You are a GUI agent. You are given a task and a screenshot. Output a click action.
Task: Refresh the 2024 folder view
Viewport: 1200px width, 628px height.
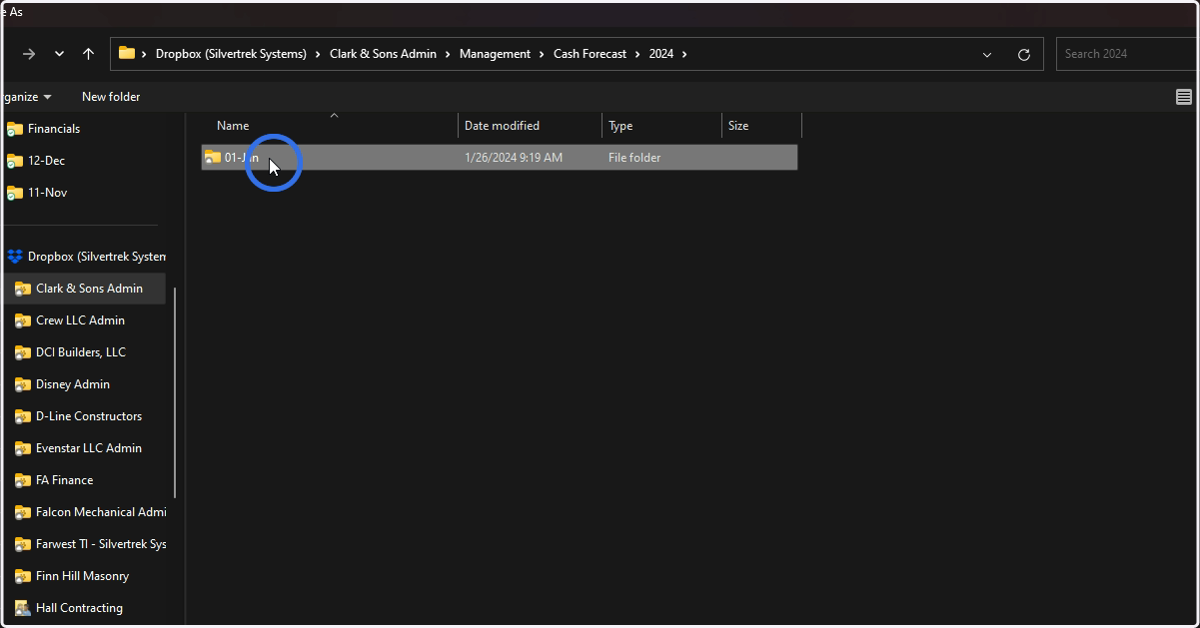[1023, 54]
